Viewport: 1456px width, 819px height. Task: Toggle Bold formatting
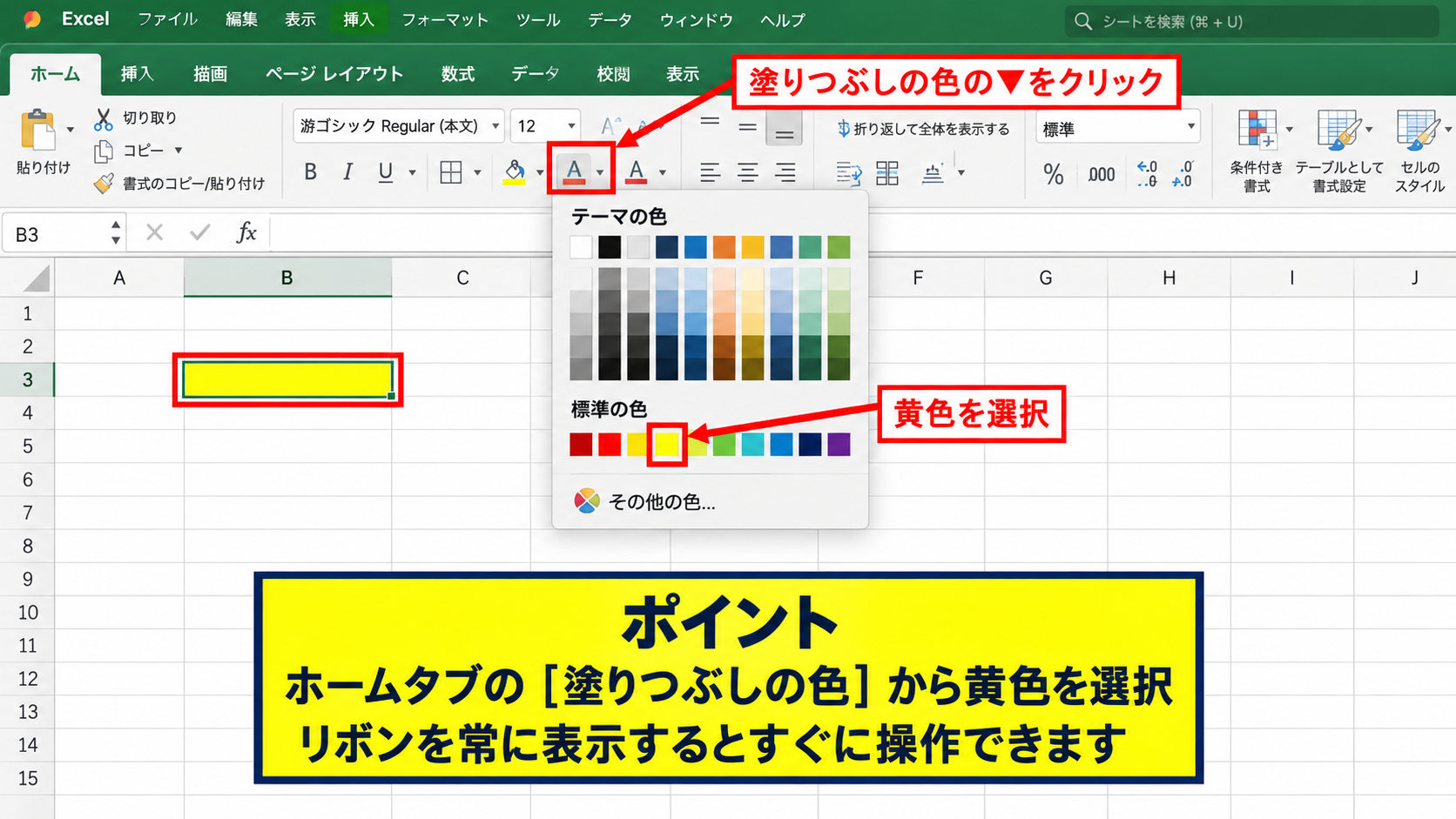point(310,172)
